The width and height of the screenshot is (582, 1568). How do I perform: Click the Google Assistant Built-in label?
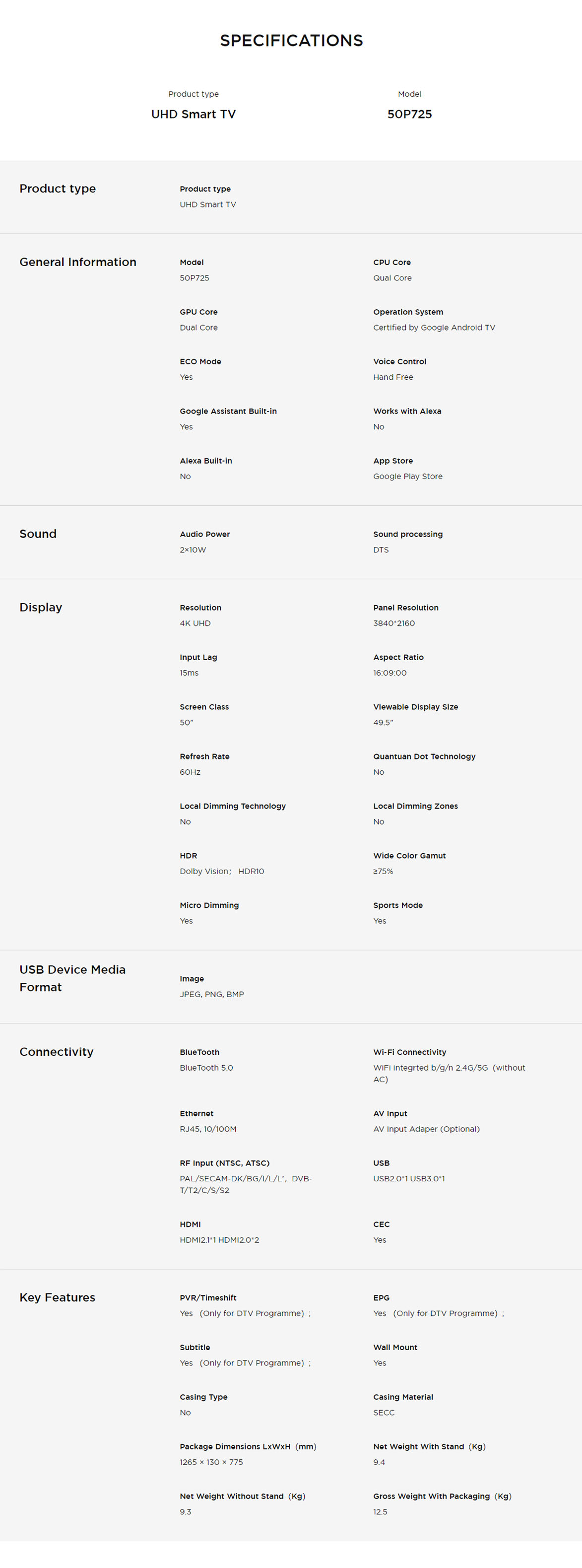tap(228, 411)
